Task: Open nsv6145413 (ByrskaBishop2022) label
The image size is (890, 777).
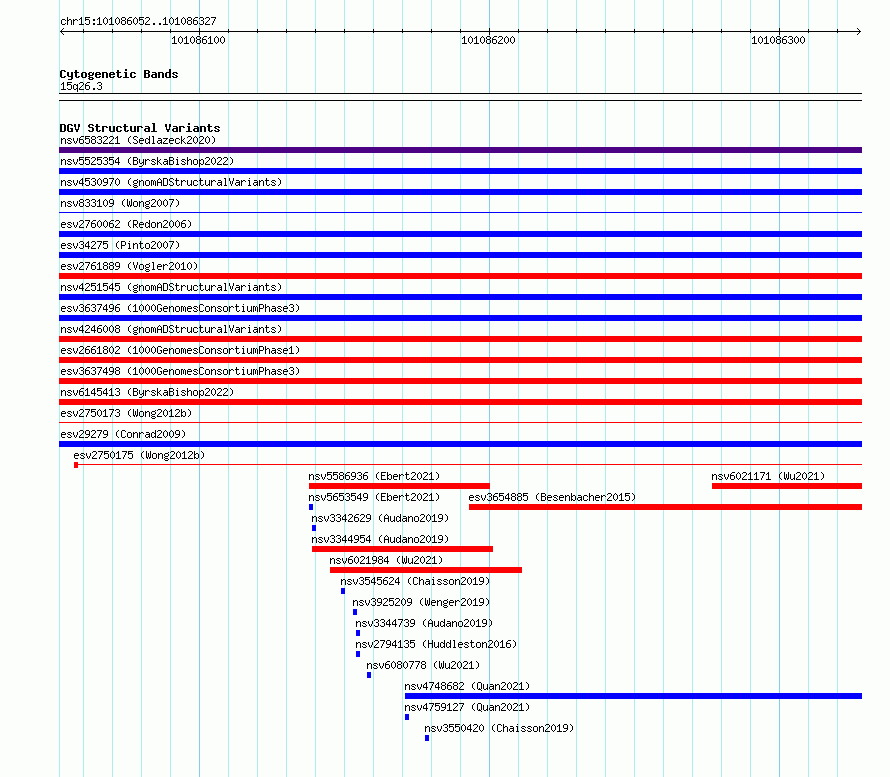Action: [x=147, y=392]
